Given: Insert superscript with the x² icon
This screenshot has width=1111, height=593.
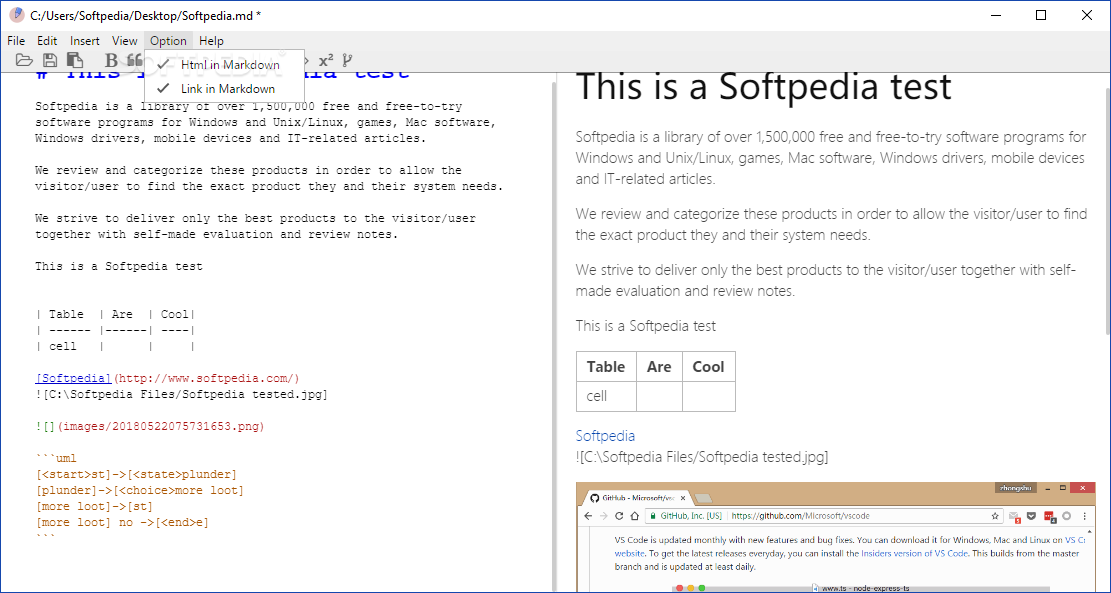Looking at the screenshot, I should (326, 60).
